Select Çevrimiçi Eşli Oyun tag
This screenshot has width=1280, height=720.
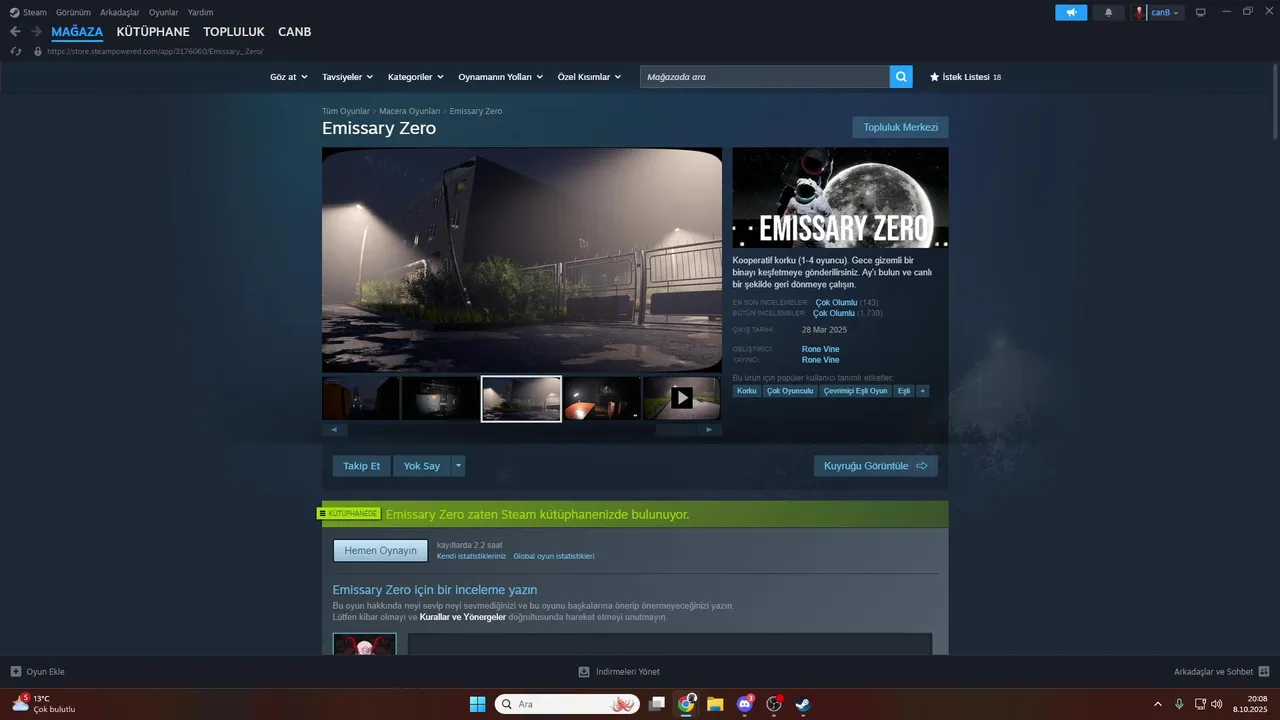click(x=855, y=391)
